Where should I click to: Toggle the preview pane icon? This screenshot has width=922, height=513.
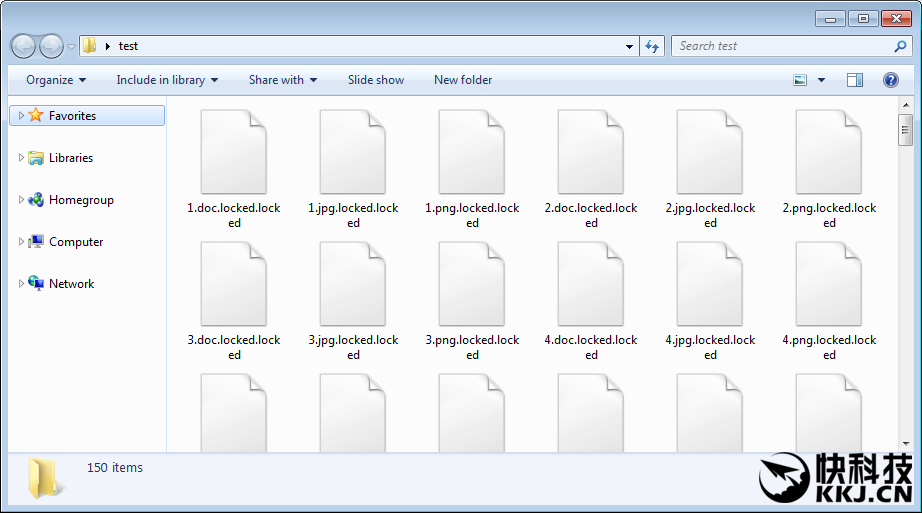(x=855, y=80)
